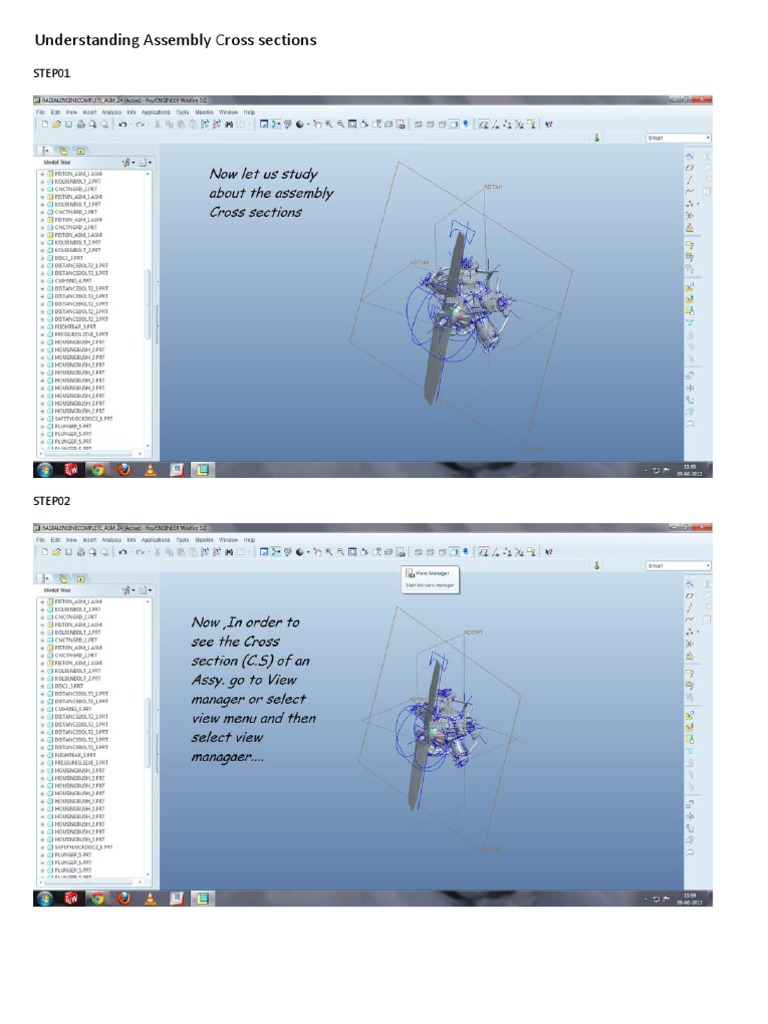Click the Open folder icon in STEP02 screenshot
Viewport: 768px width, 1024px height.
(57, 552)
